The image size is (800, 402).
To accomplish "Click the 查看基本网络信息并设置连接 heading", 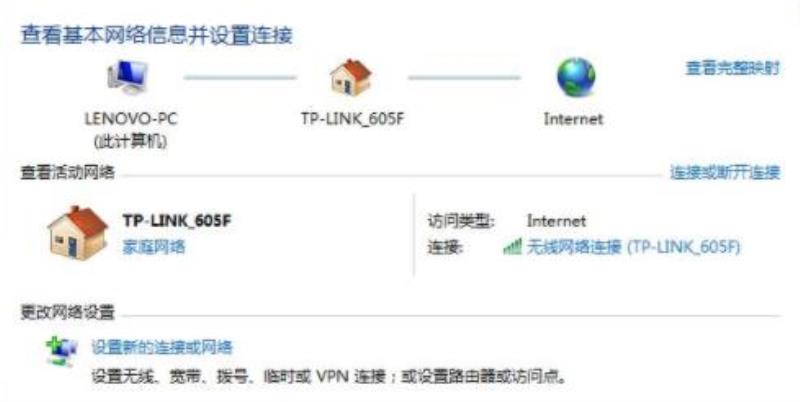I will pyautogui.click(x=157, y=35).
